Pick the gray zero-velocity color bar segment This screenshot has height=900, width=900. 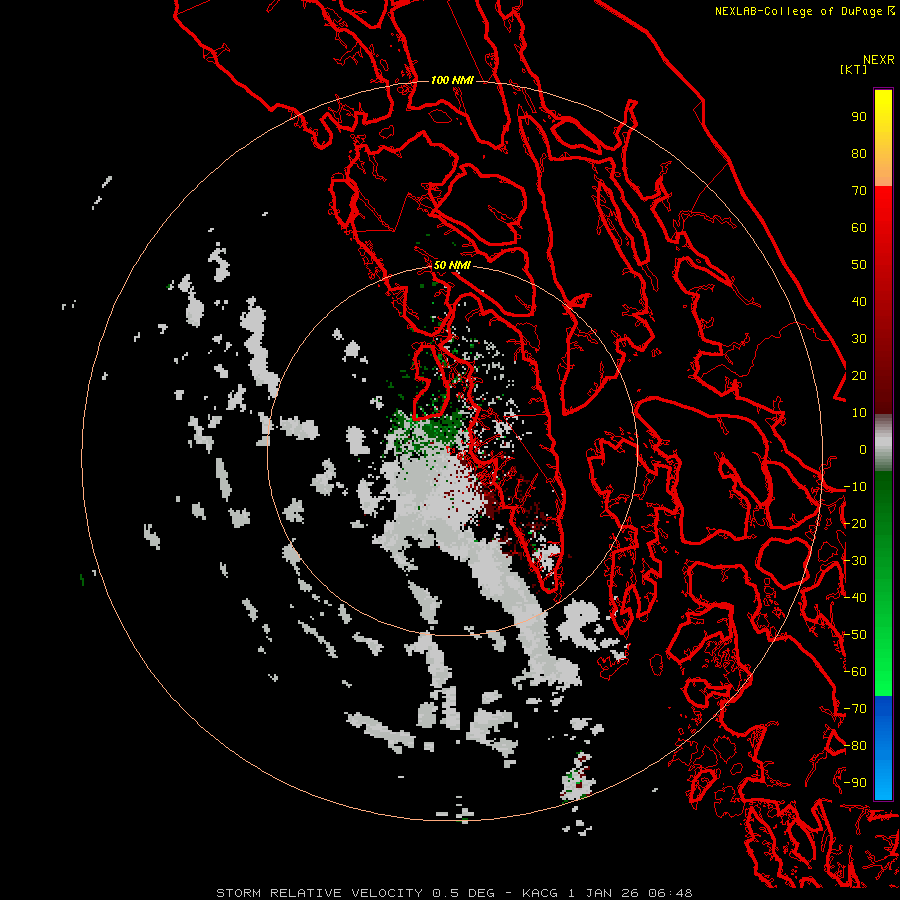883,442
